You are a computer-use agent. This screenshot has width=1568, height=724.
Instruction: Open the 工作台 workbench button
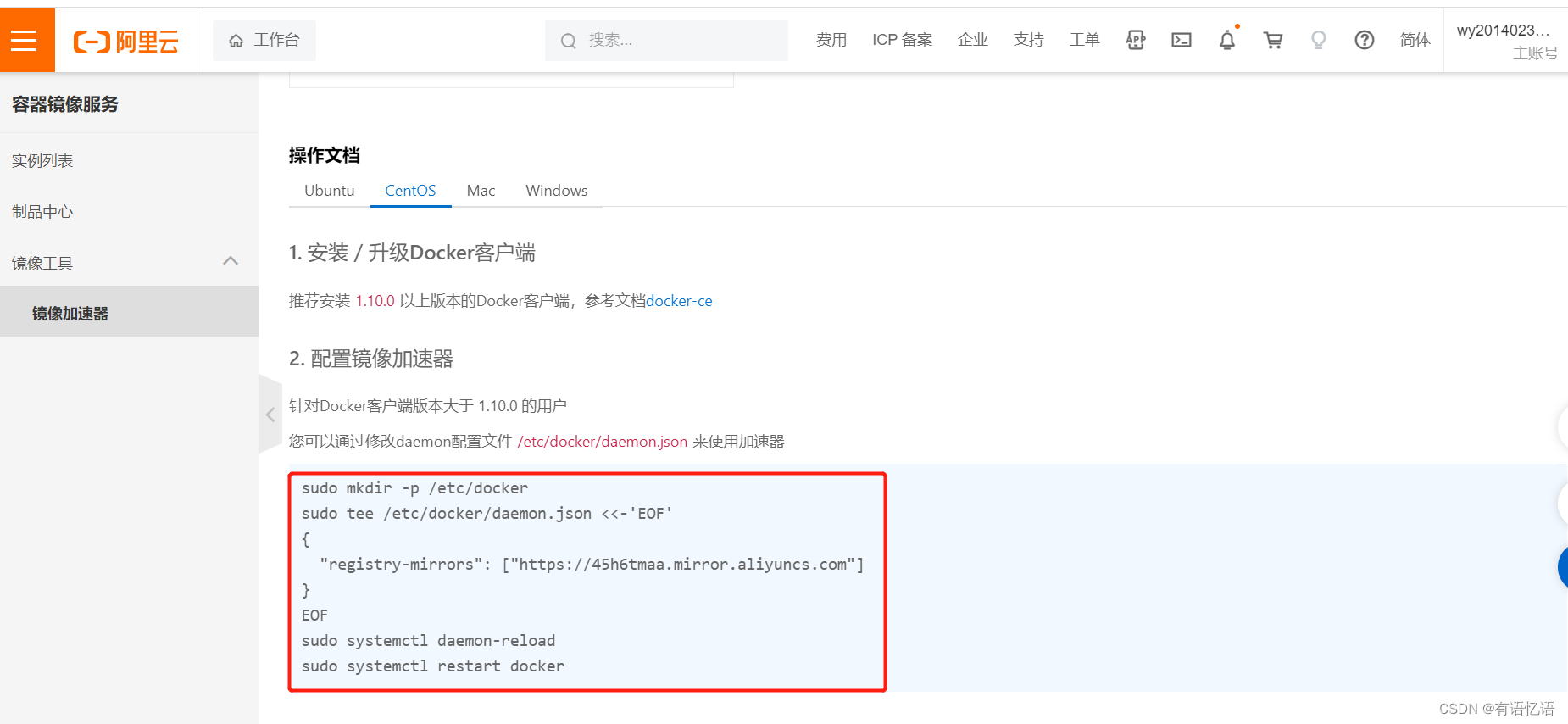tap(264, 41)
